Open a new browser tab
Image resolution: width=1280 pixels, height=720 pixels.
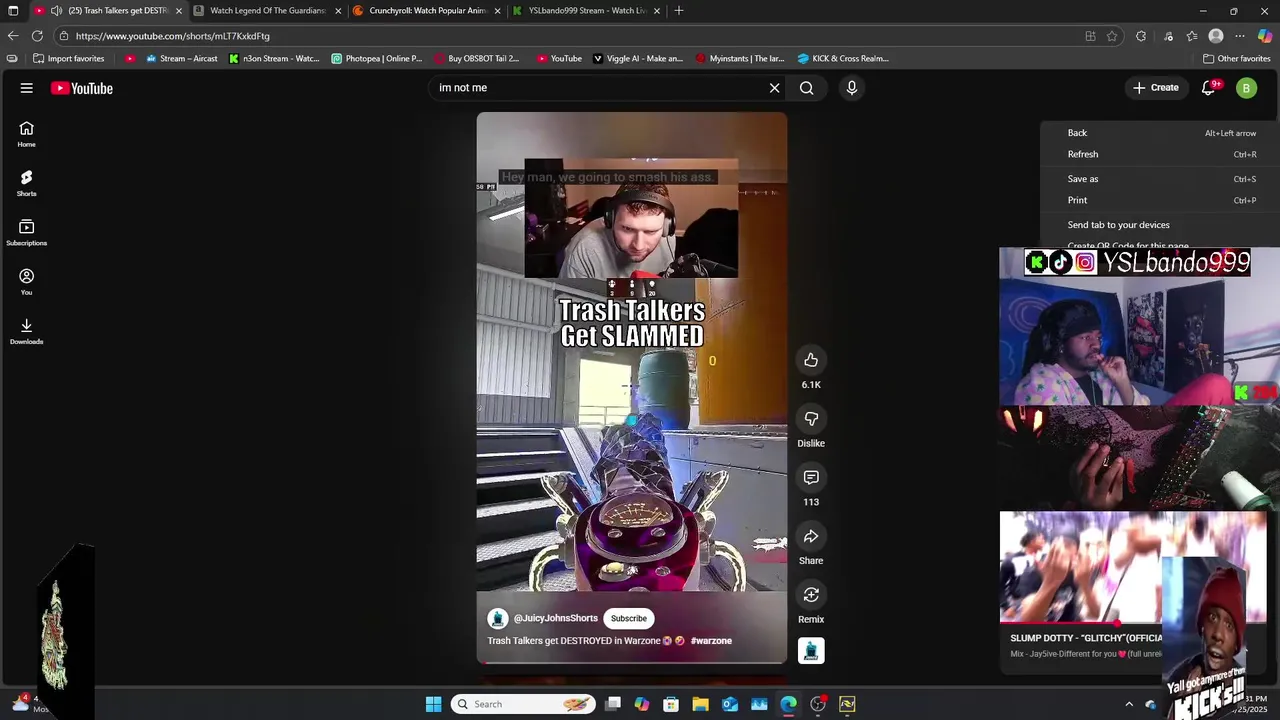tap(679, 11)
